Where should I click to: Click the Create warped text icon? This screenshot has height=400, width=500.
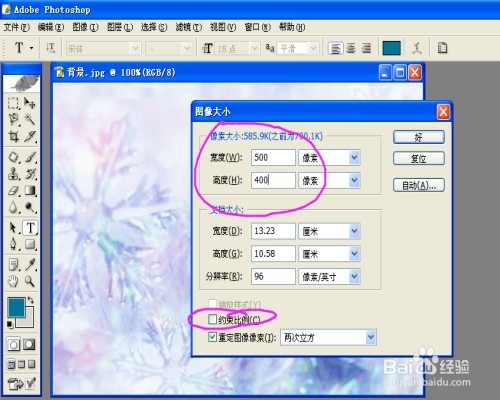[x=417, y=48]
